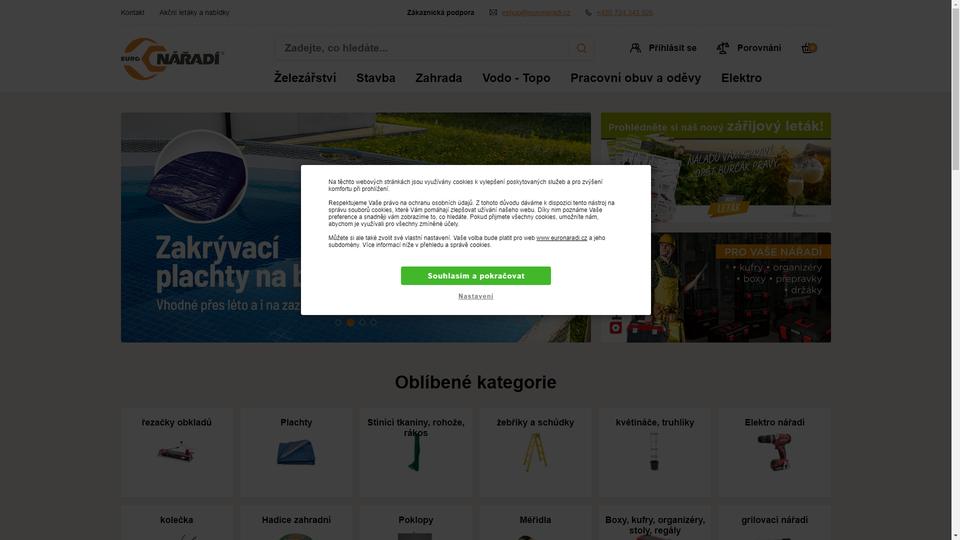Open Boxy, kufry, organizéry category
This screenshot has height=540, width=960.
(654, 525)
